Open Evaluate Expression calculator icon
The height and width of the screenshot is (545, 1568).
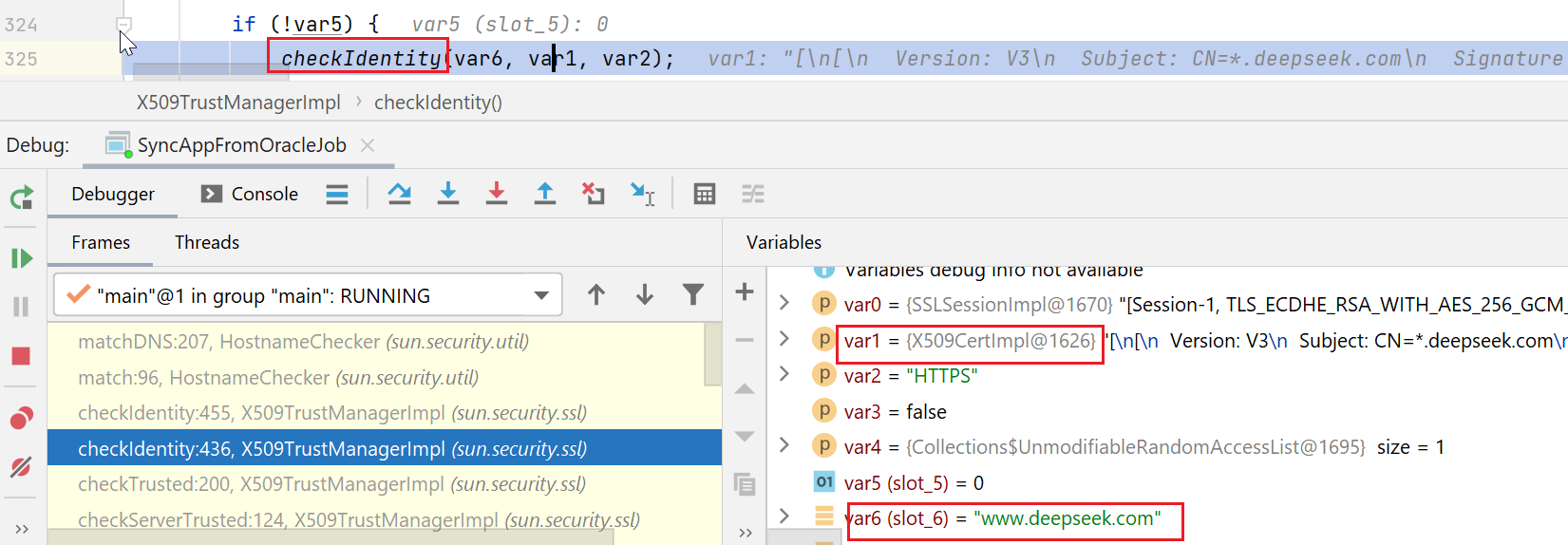point(704,194)
